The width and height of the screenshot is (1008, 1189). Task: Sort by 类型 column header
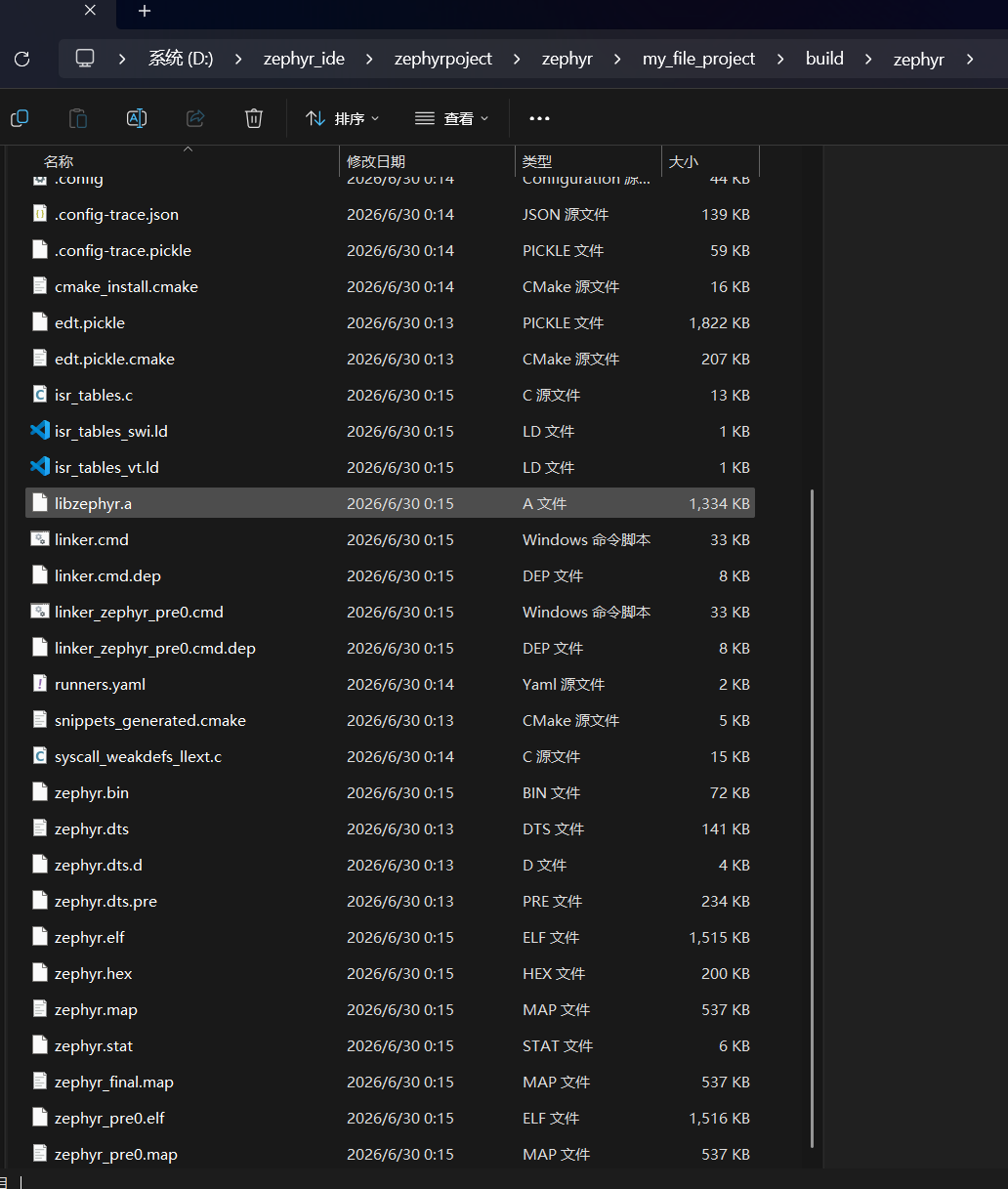[x=537, y=161]
